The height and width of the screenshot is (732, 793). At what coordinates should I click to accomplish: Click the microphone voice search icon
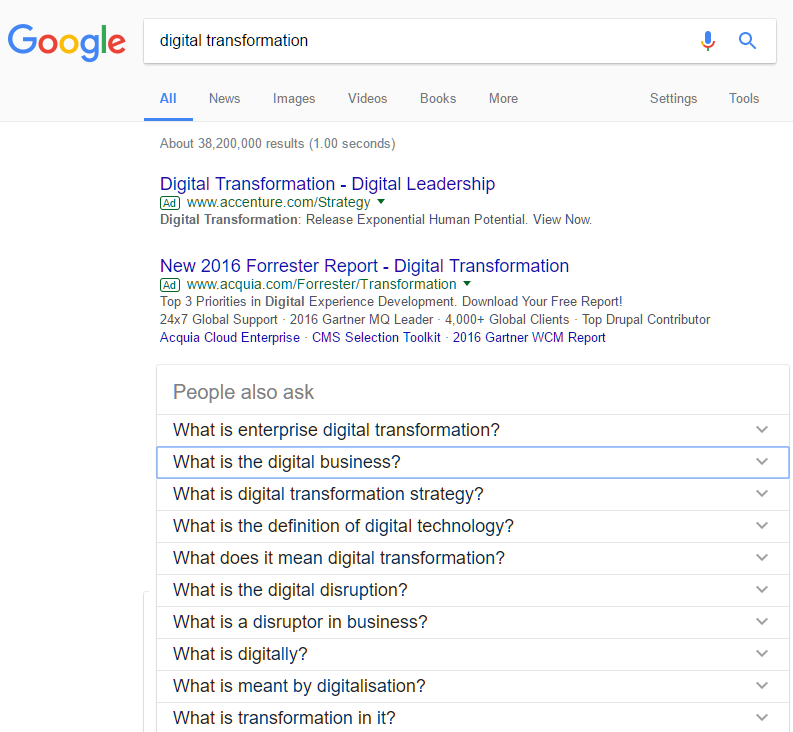click(708, 41)
